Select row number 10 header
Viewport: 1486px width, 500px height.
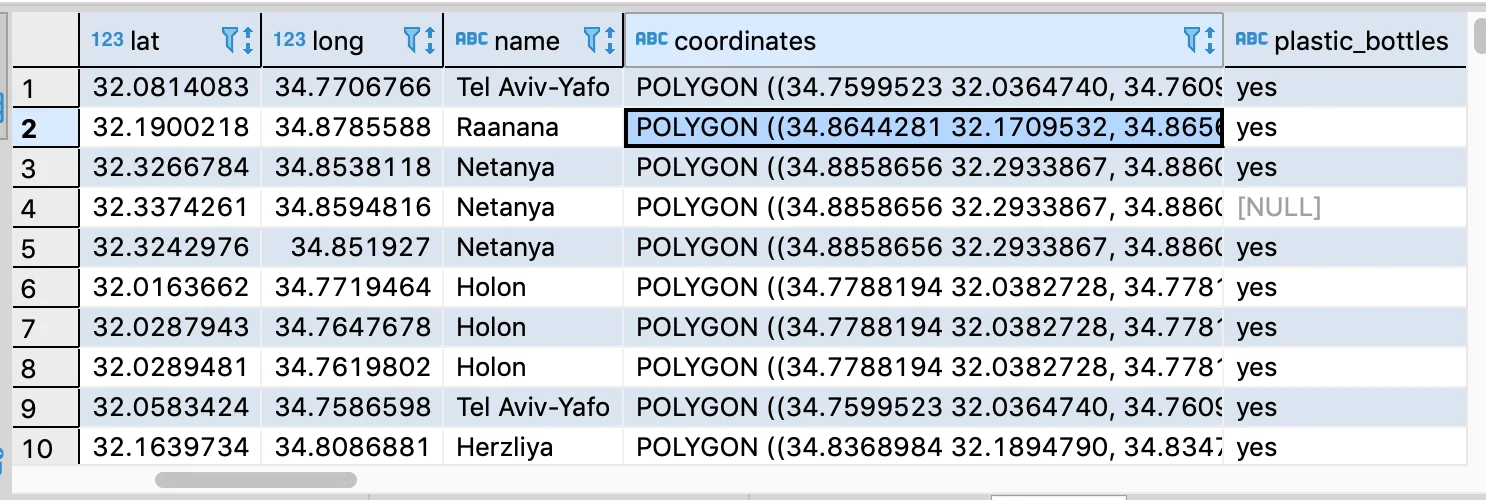(x=36, y=448)
